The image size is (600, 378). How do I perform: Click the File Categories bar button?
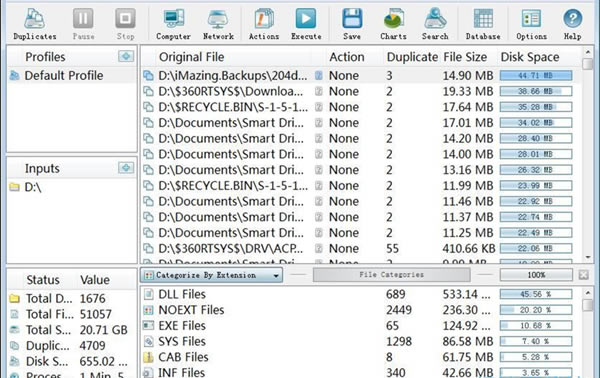pos(391,275)
